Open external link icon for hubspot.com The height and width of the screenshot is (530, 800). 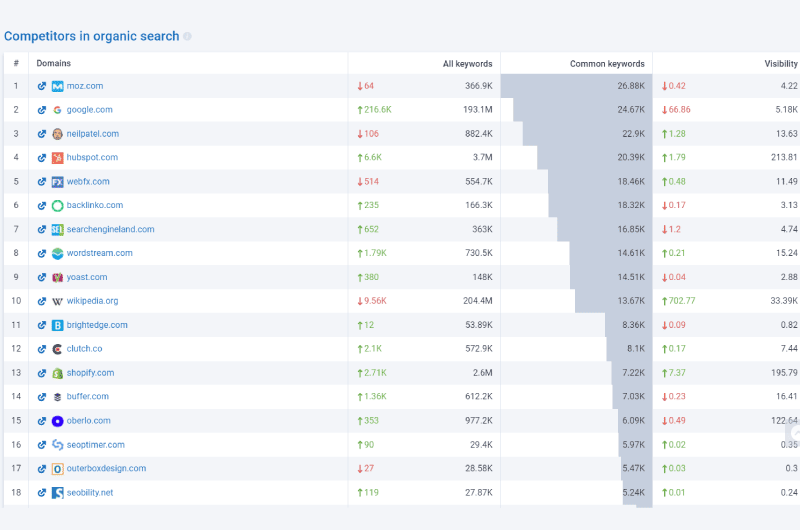point(42,158)
